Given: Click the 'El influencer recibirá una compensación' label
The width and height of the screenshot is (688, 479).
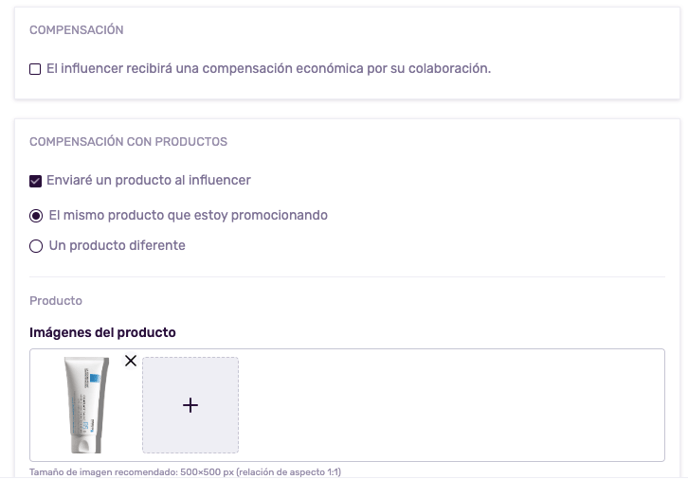Looking at the screenshot, I should pos(269,69).
